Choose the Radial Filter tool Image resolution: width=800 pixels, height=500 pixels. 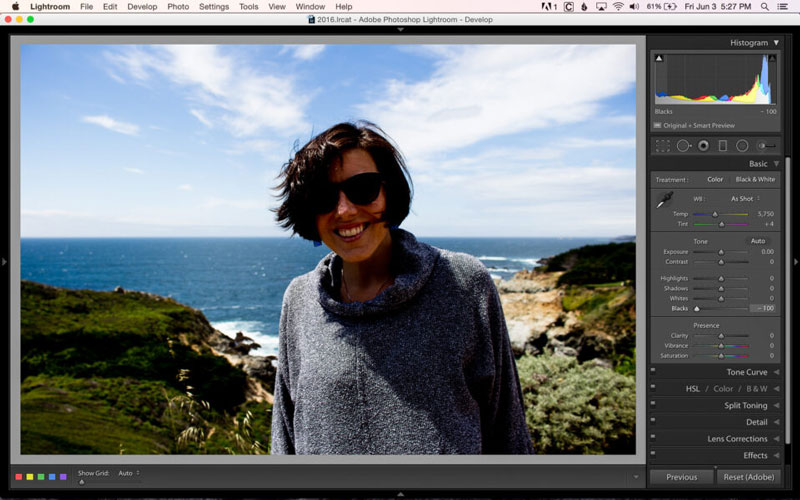point(742,146)
